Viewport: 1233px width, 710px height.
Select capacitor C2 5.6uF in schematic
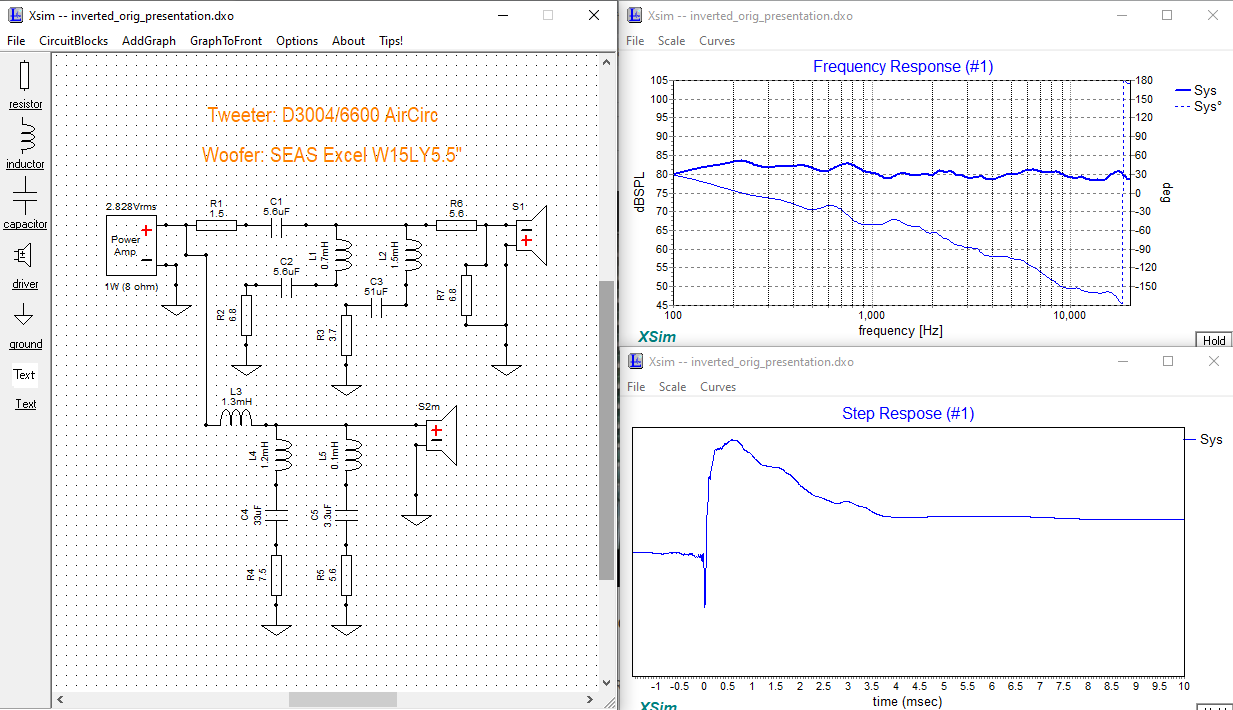tap(286, 287)
